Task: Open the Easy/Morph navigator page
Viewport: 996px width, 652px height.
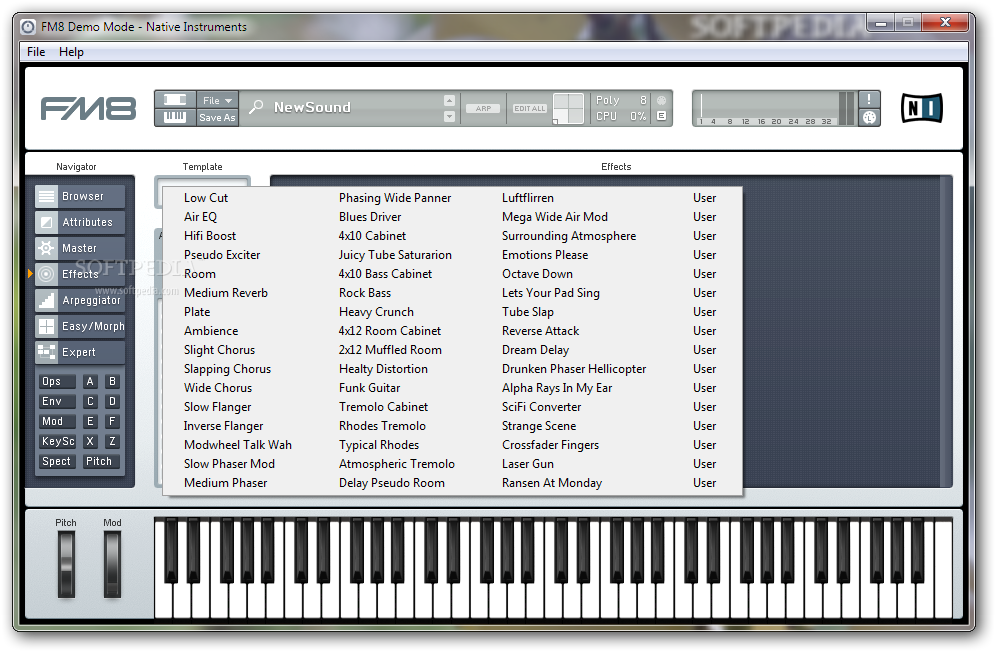Action: pos(80,326)
